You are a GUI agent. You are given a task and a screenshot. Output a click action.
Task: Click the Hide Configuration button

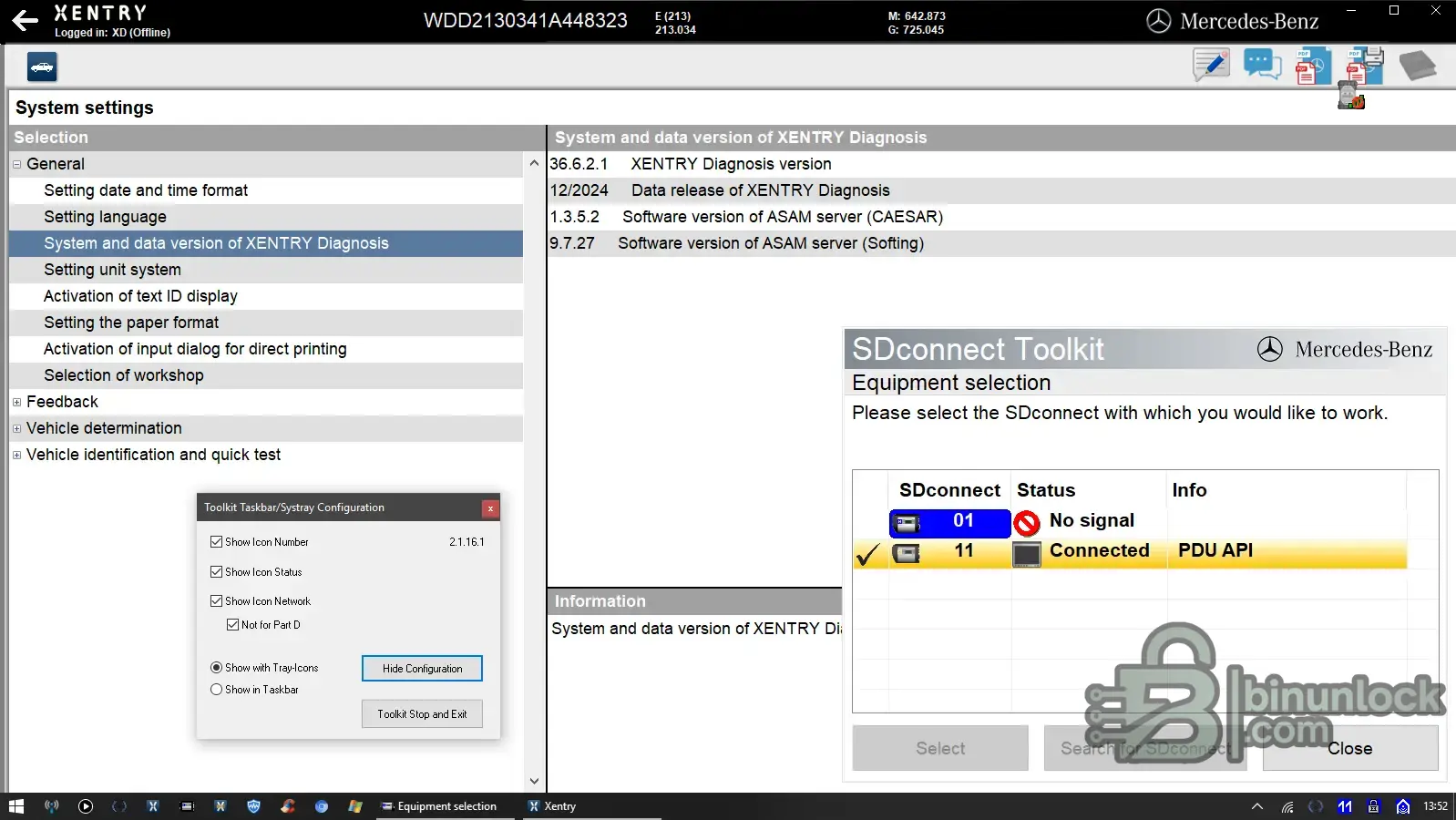point(422,669)
